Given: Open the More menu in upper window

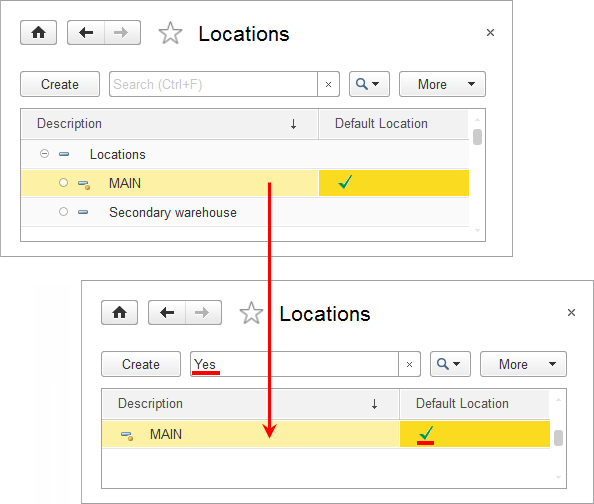Looking at the screenshot, I should coord(442,84).
